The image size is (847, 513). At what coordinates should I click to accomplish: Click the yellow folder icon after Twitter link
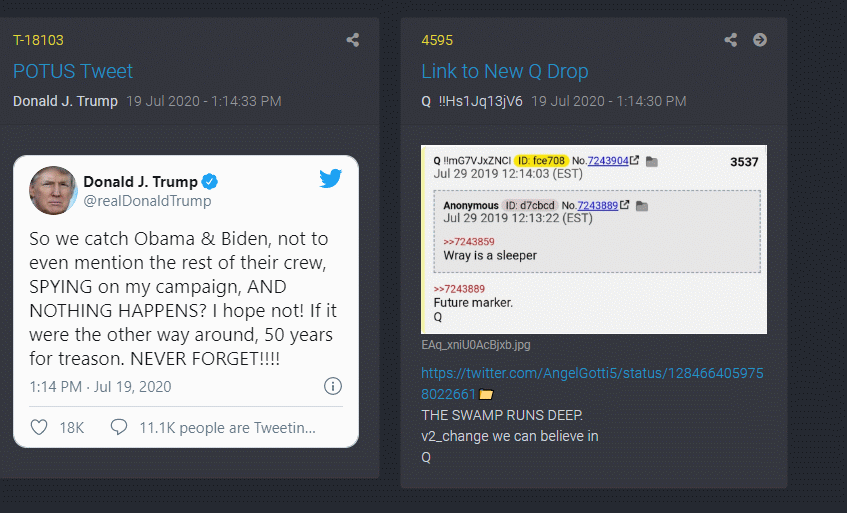click(486, 395)
